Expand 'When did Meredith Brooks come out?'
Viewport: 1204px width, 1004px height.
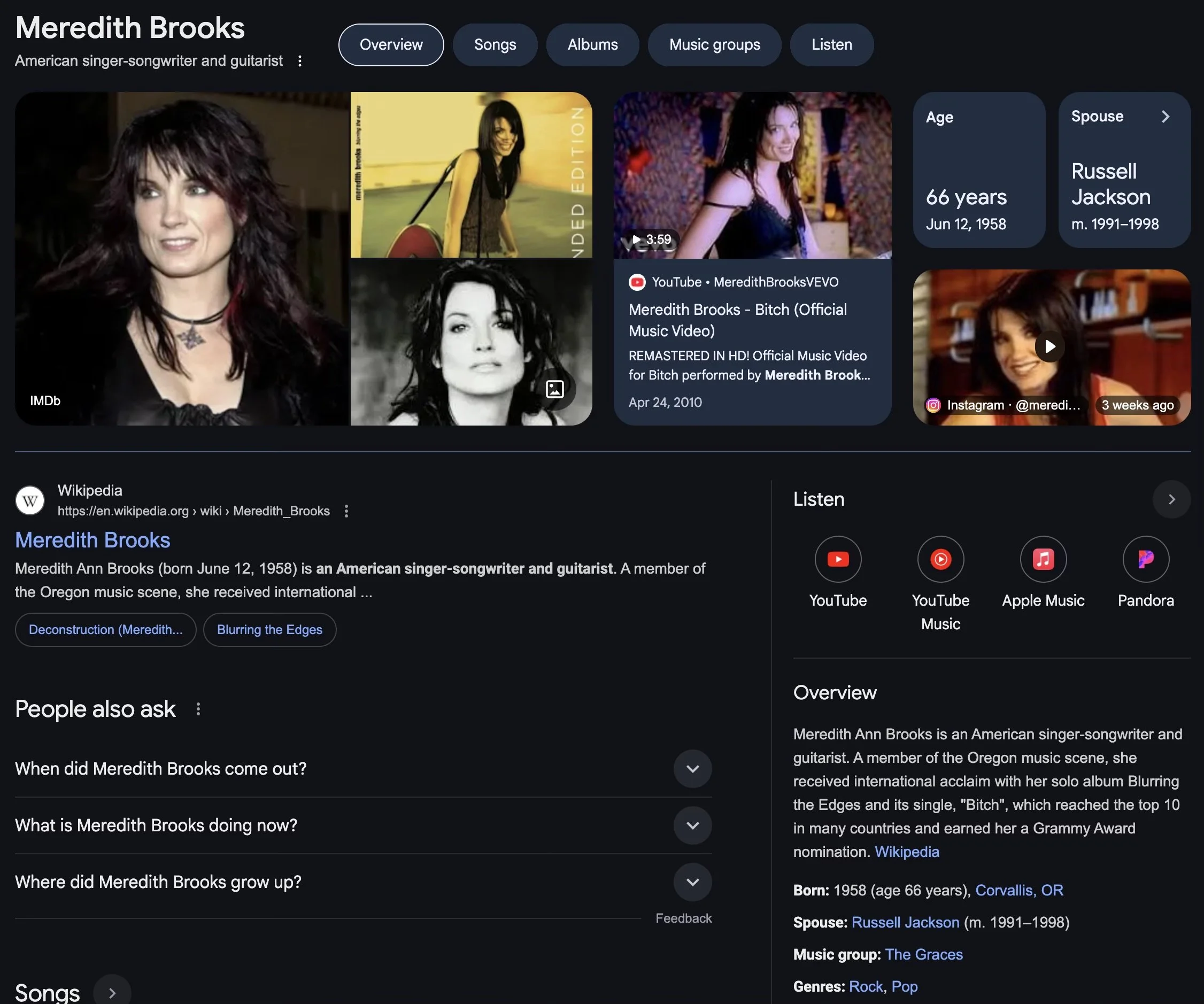pyautogui.click(x=692, y=768)
